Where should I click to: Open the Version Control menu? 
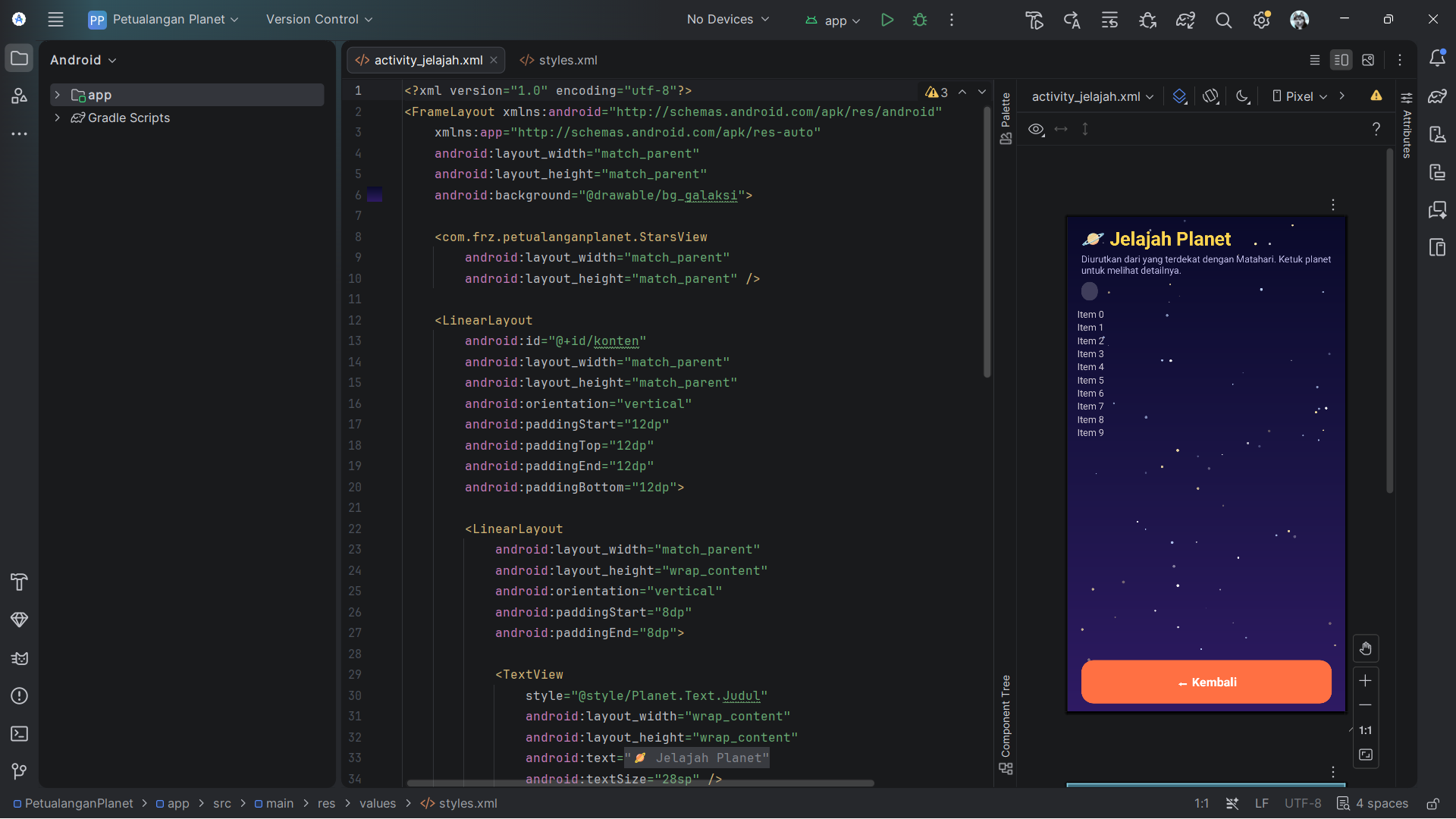(x=319, y=20)
